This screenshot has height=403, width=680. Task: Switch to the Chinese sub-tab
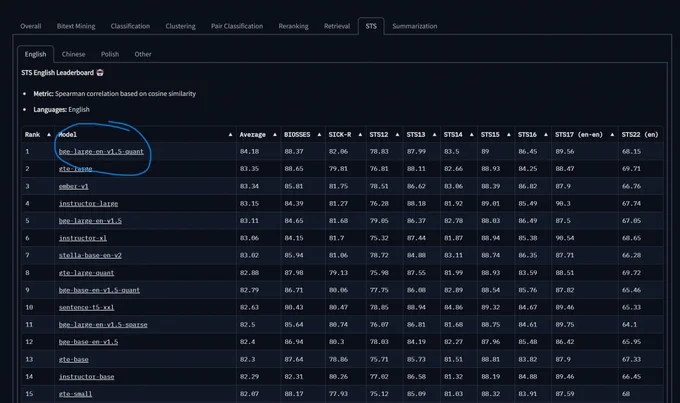pos(73,54)
